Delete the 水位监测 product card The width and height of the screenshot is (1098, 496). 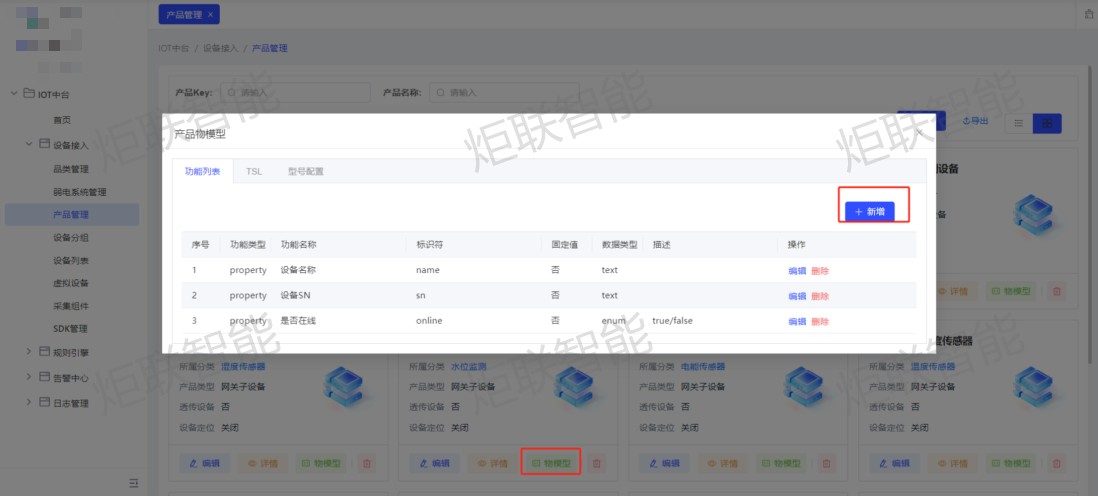pyautogui.click(x=597, y=463)
